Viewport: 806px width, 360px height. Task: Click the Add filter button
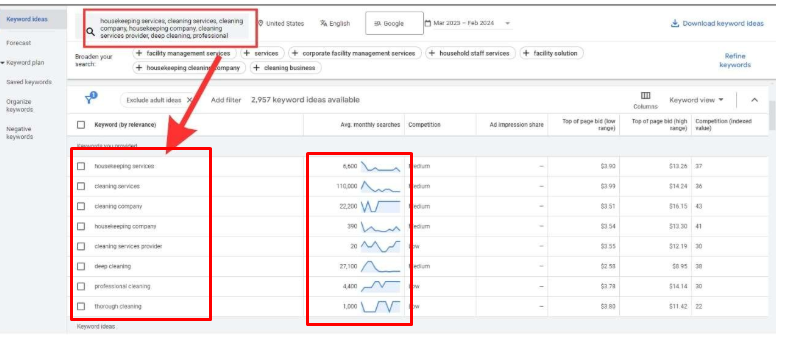click(226, 100)
